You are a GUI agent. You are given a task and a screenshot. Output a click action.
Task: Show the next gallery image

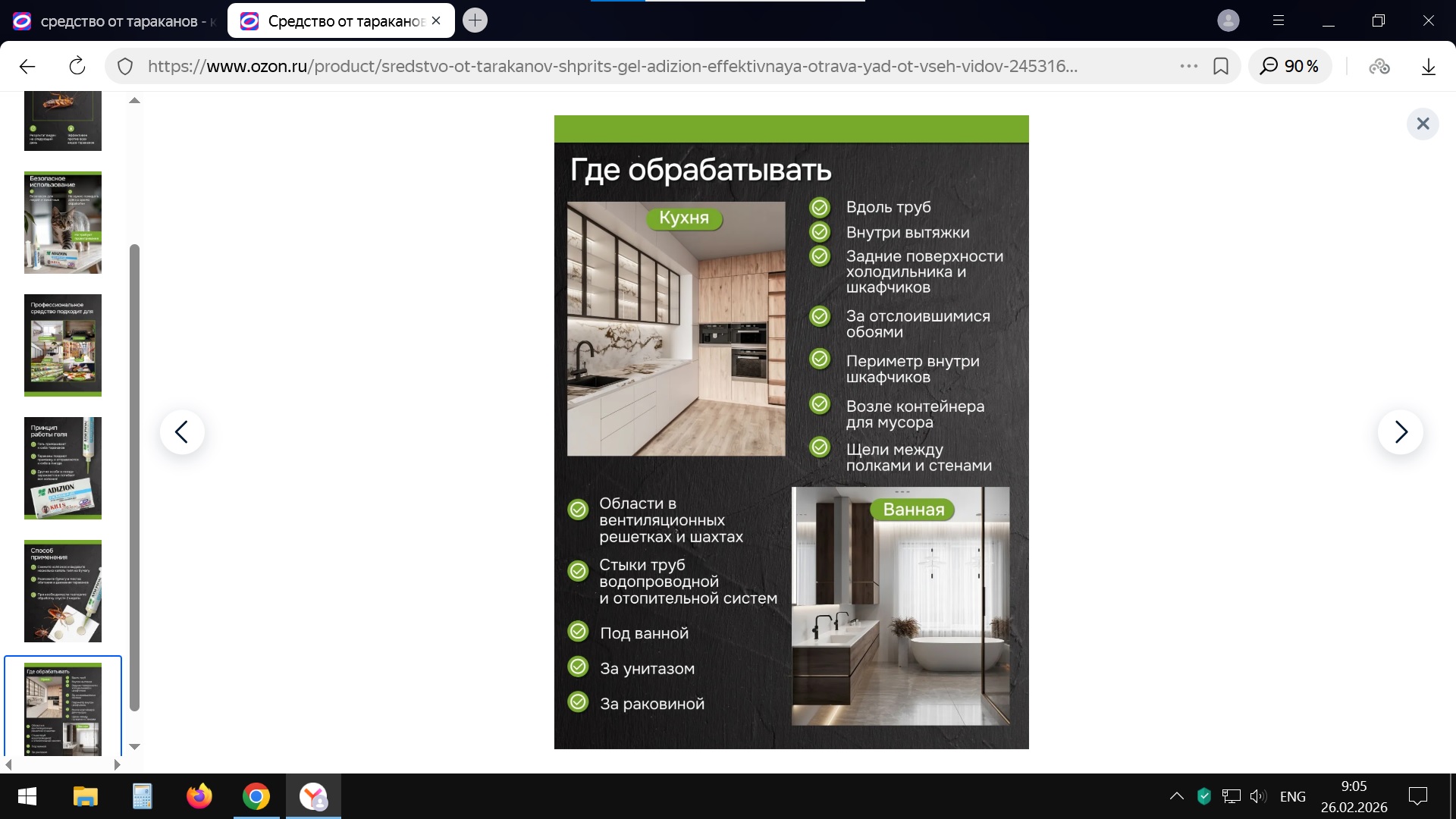click(1400, 432)
